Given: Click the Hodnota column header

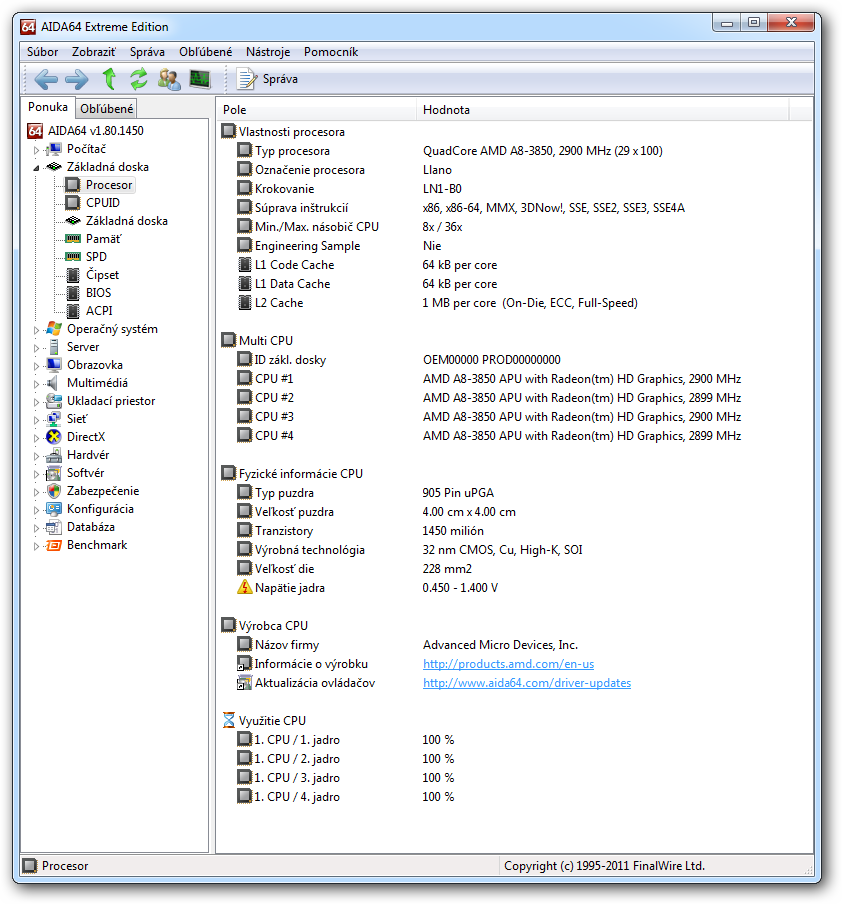Looking at the screenshot, I should (602, 110).
